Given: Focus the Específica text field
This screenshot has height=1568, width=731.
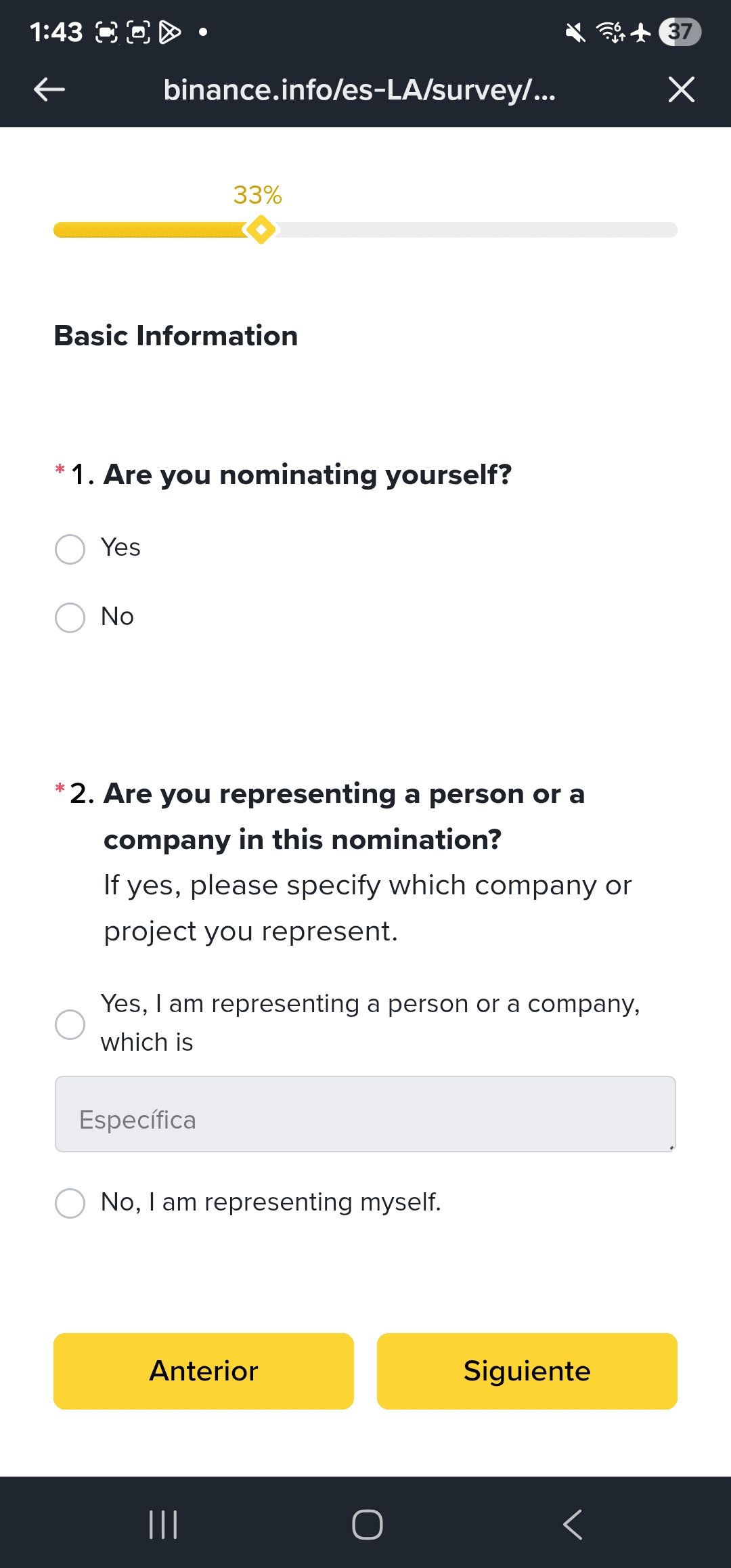Looking at the screenshot, I should pos(365,1114).
